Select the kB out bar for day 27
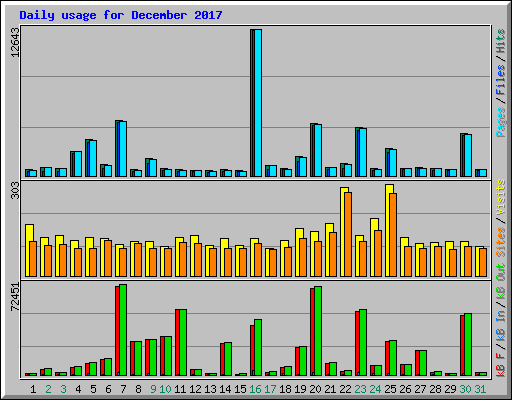512x400 pixels. pos(423,363)
